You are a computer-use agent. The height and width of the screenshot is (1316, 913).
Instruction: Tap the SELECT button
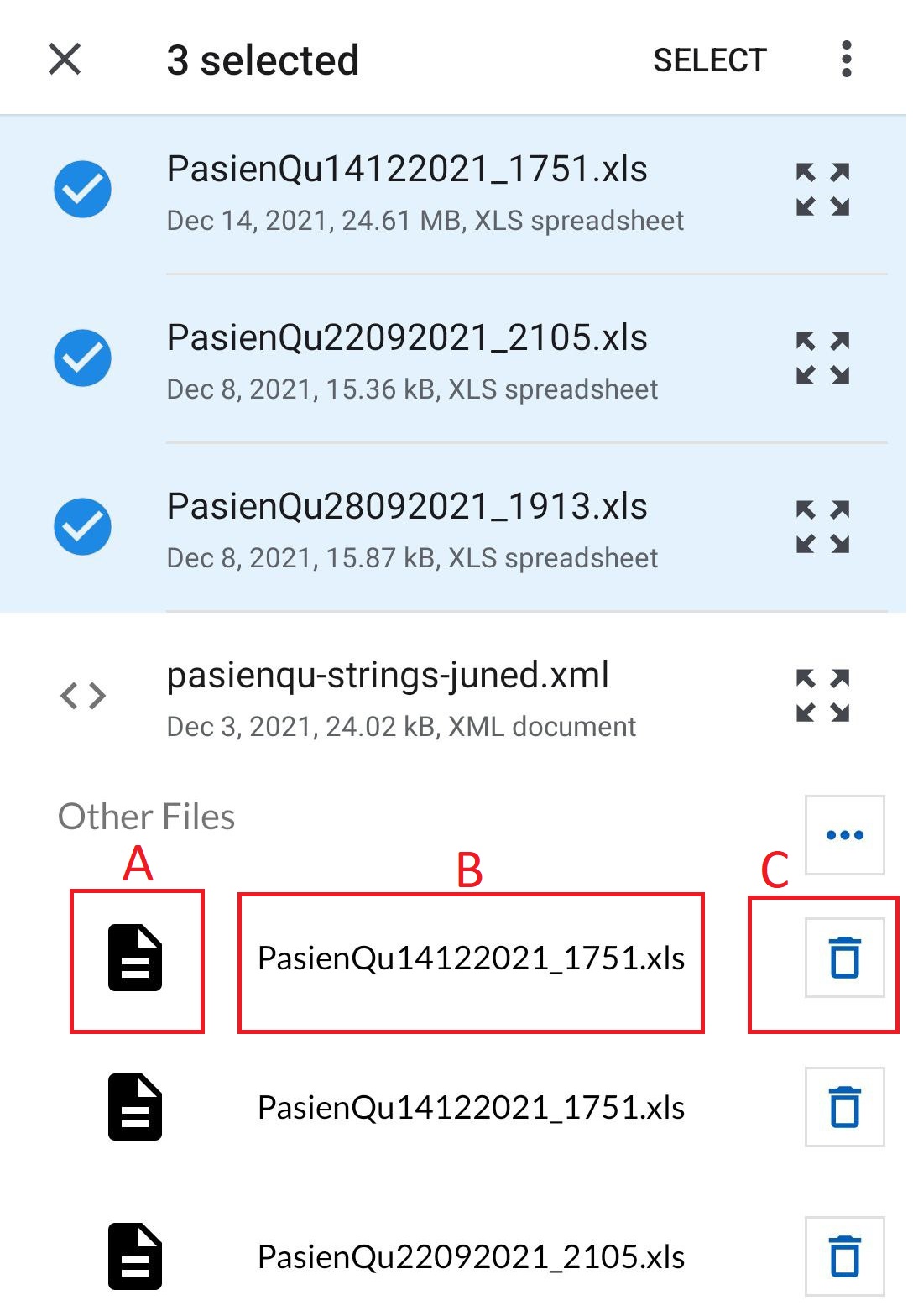[x=709, y=60]
